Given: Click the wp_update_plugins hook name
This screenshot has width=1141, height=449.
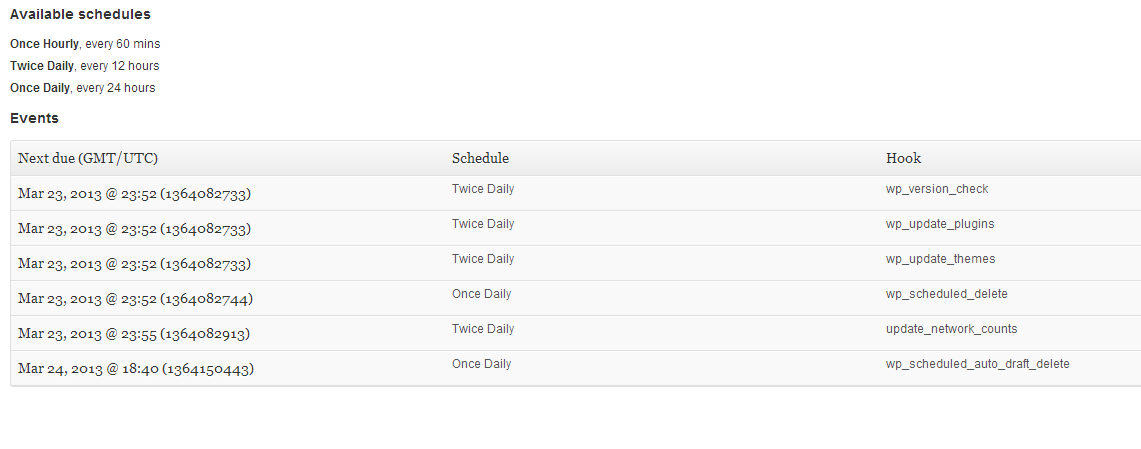Looking at the screenshot, I should (x=939, y=224).
